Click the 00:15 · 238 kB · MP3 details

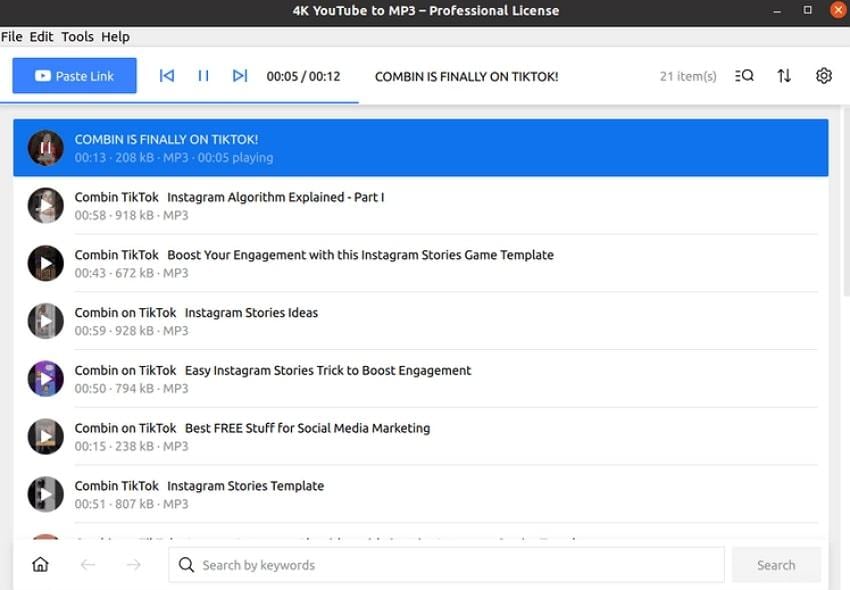(x=131, y=446)
